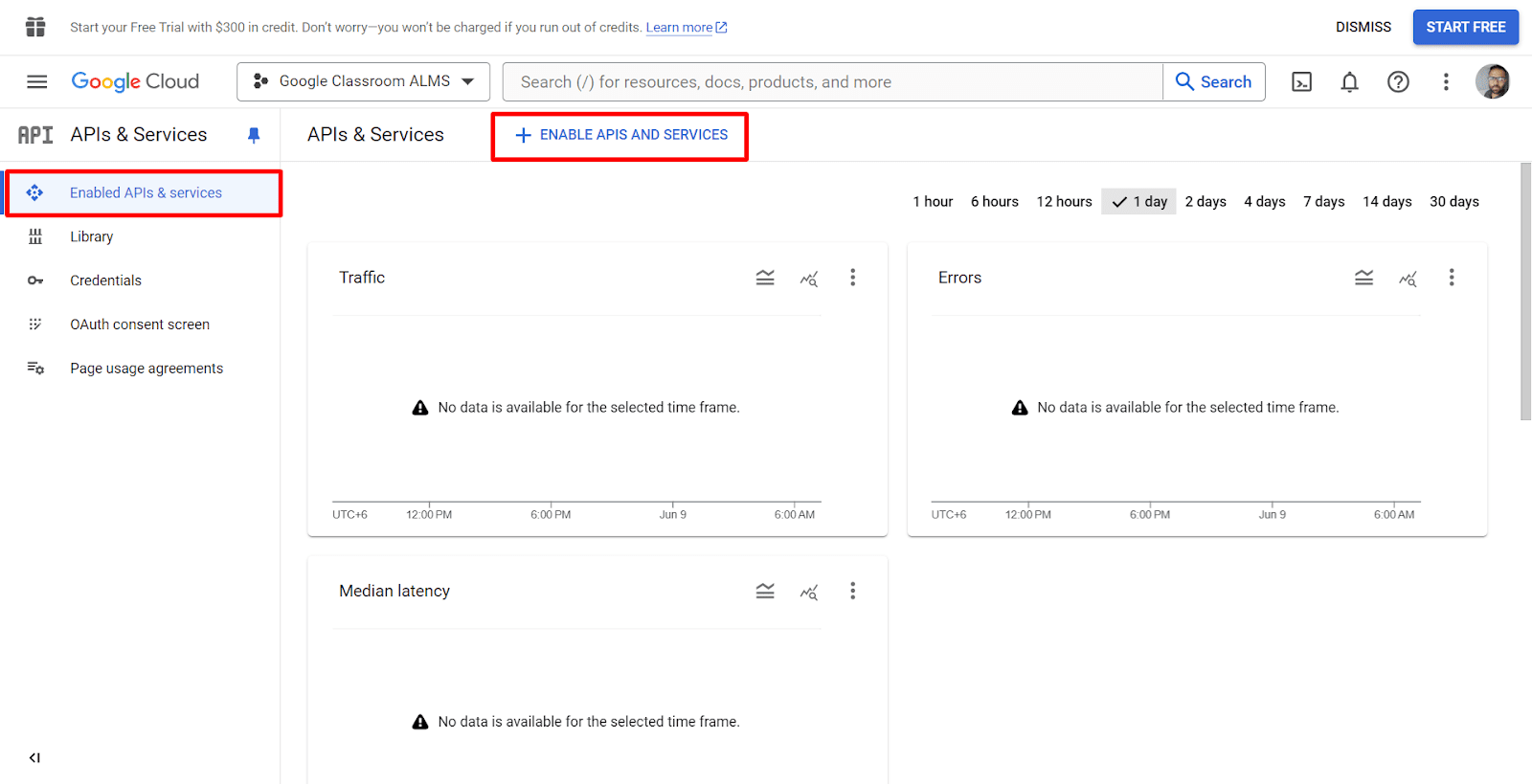Open the top bar three-dot settings menu
The width and height of the screenshot is (1532, 784).
[1446, 82]
